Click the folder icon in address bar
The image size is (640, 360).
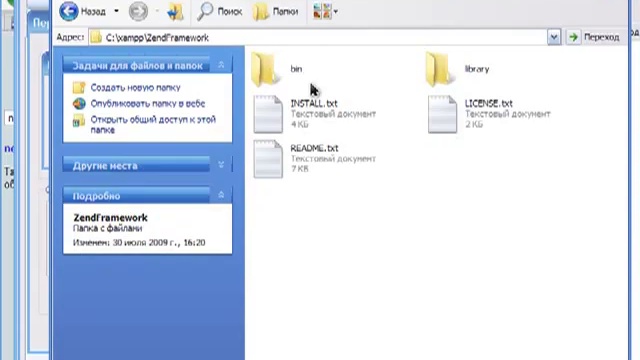tap(96, 38)
